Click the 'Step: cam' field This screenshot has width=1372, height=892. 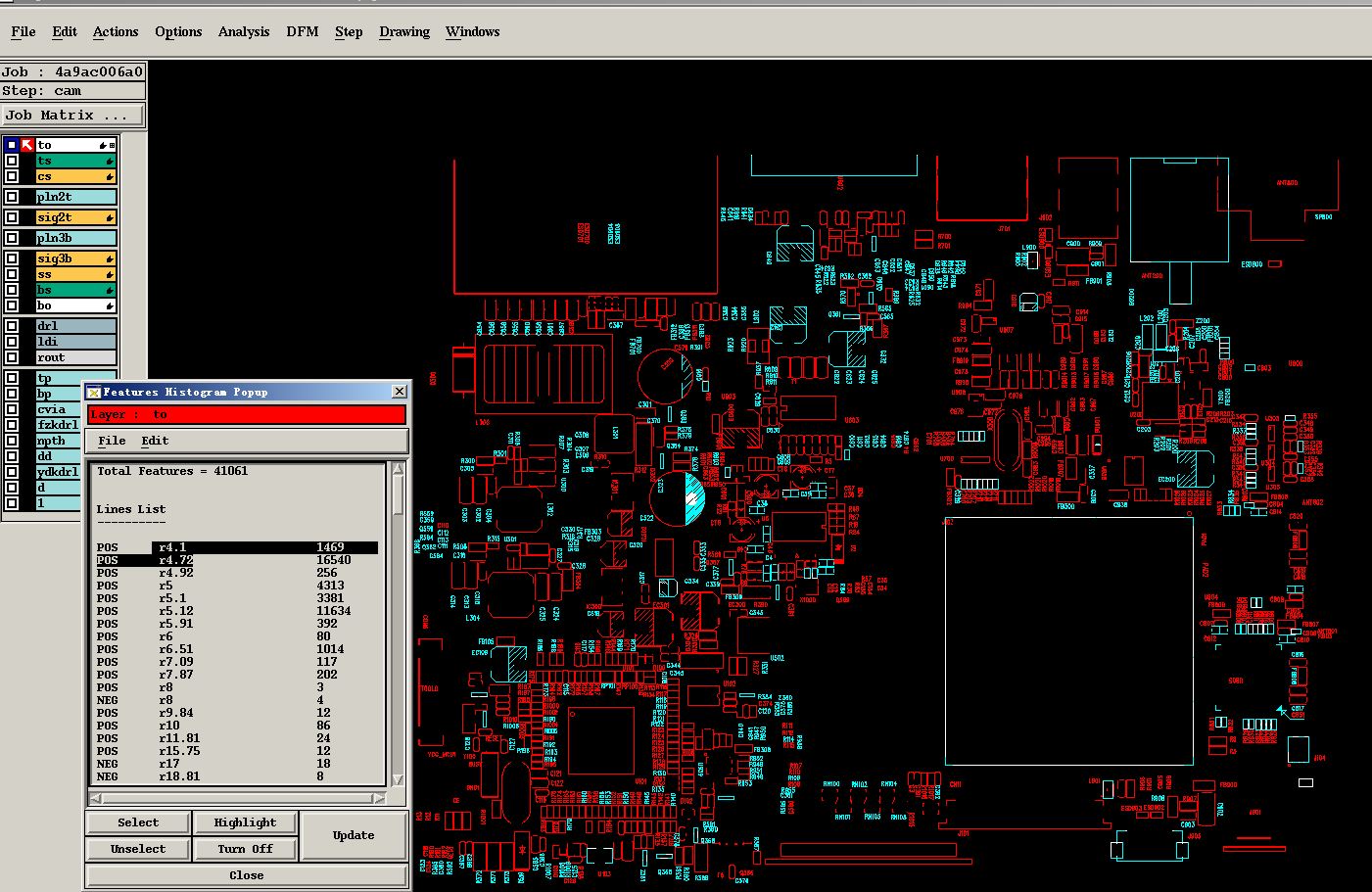(72, 90)
